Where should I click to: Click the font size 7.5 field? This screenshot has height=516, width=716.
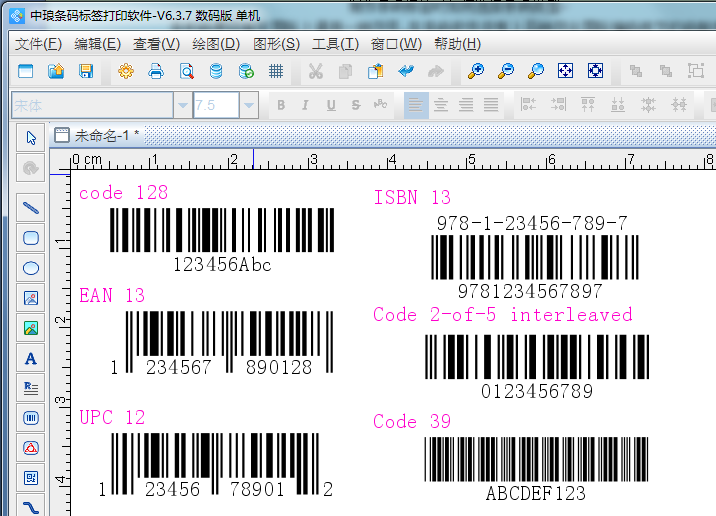[215, 105]
